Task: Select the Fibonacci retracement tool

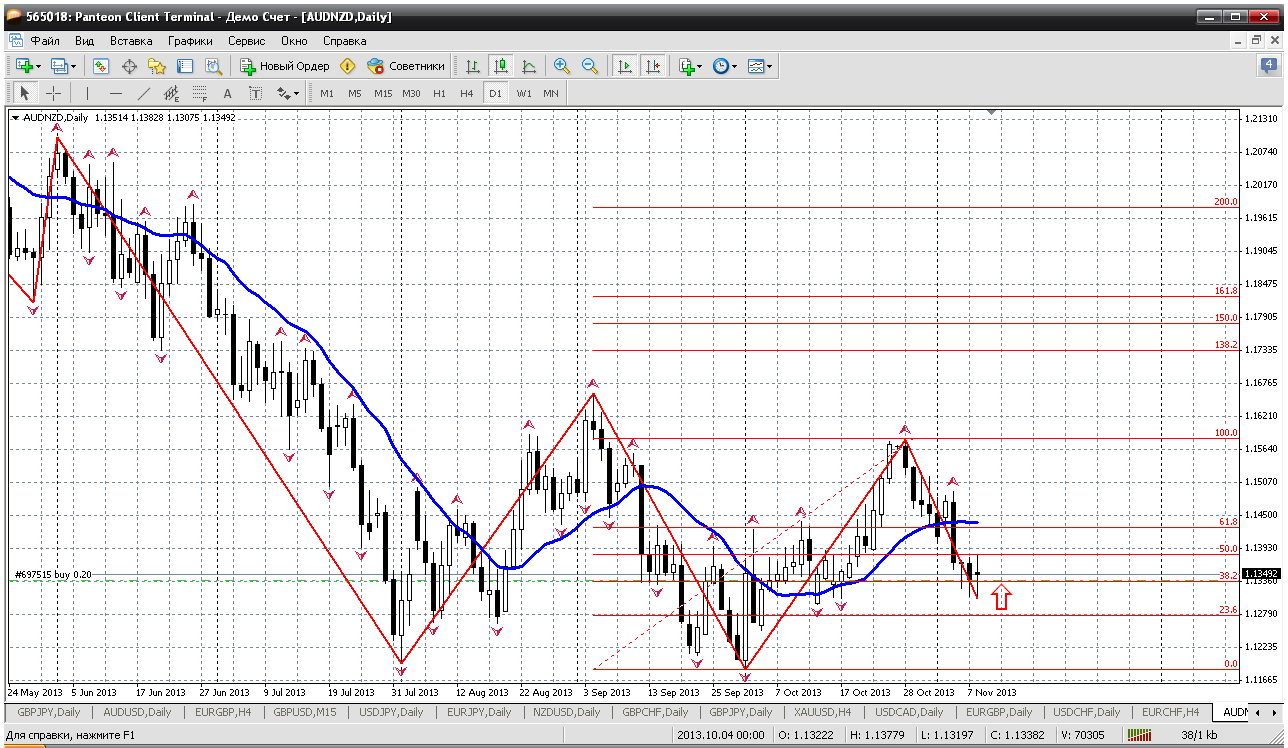Action: (200, 93)
